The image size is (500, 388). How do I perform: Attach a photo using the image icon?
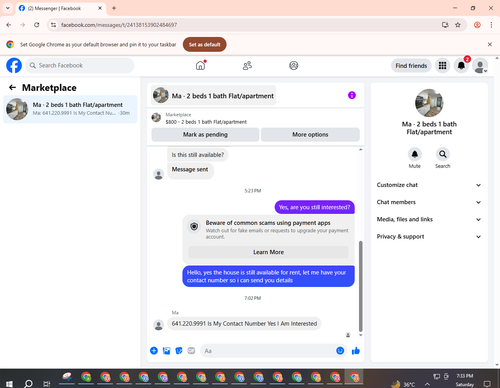click(x=166, y=351)
